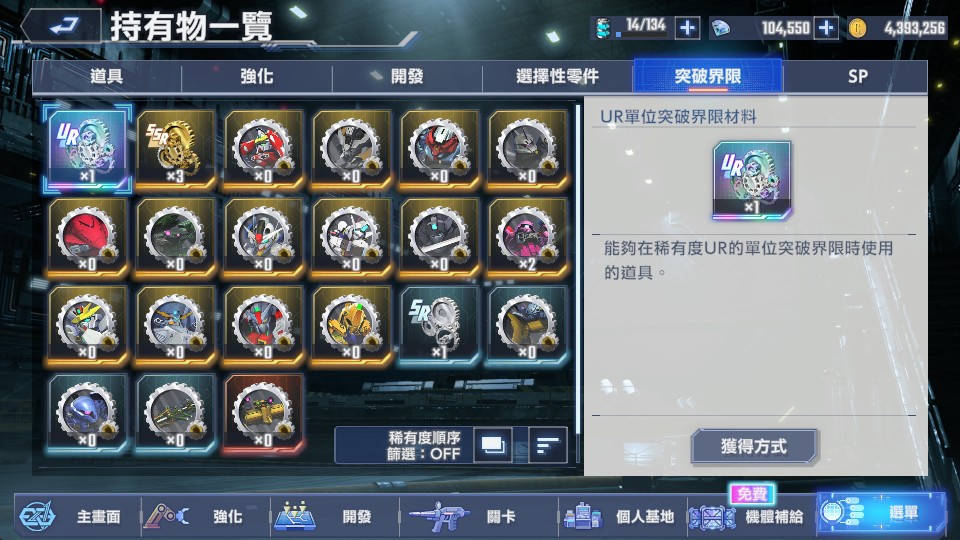Switch to the 選擇性零件 tab
The width and height of the screenshot is (960, 540).
557,77
